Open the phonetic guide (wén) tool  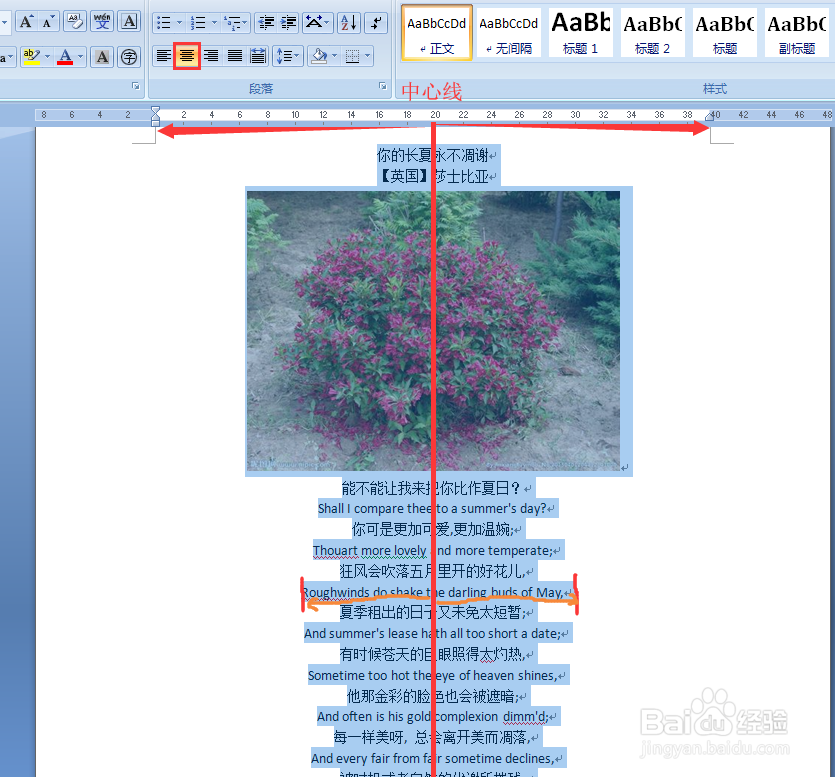102,22
